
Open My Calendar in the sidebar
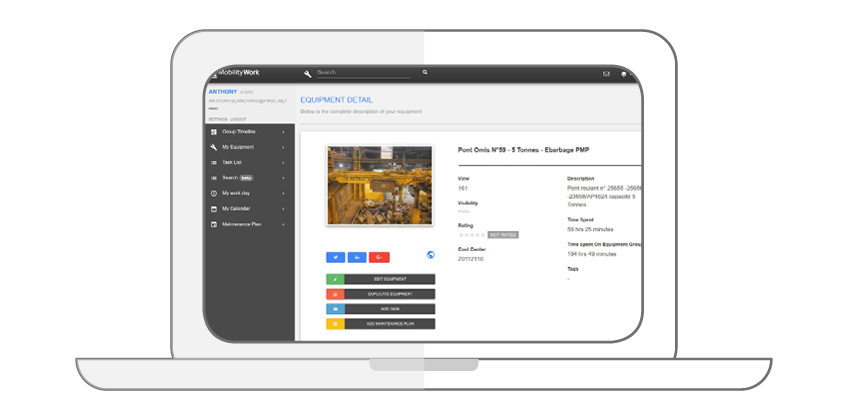[236, 209]
